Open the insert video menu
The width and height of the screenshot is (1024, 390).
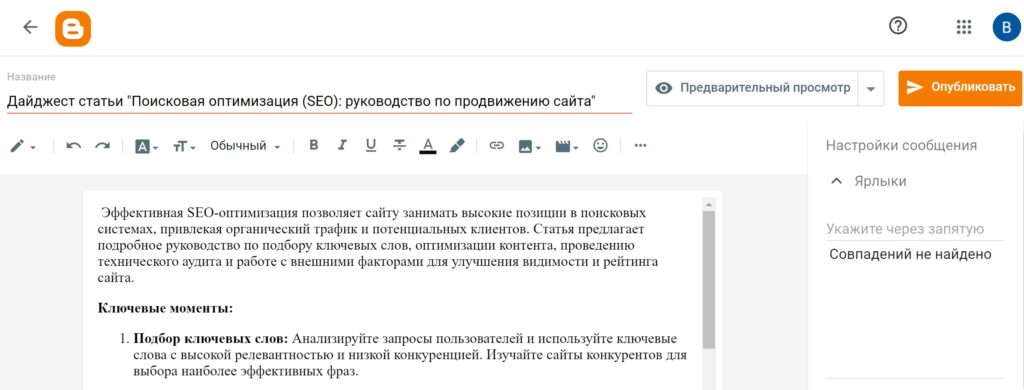tap(567, 146)
